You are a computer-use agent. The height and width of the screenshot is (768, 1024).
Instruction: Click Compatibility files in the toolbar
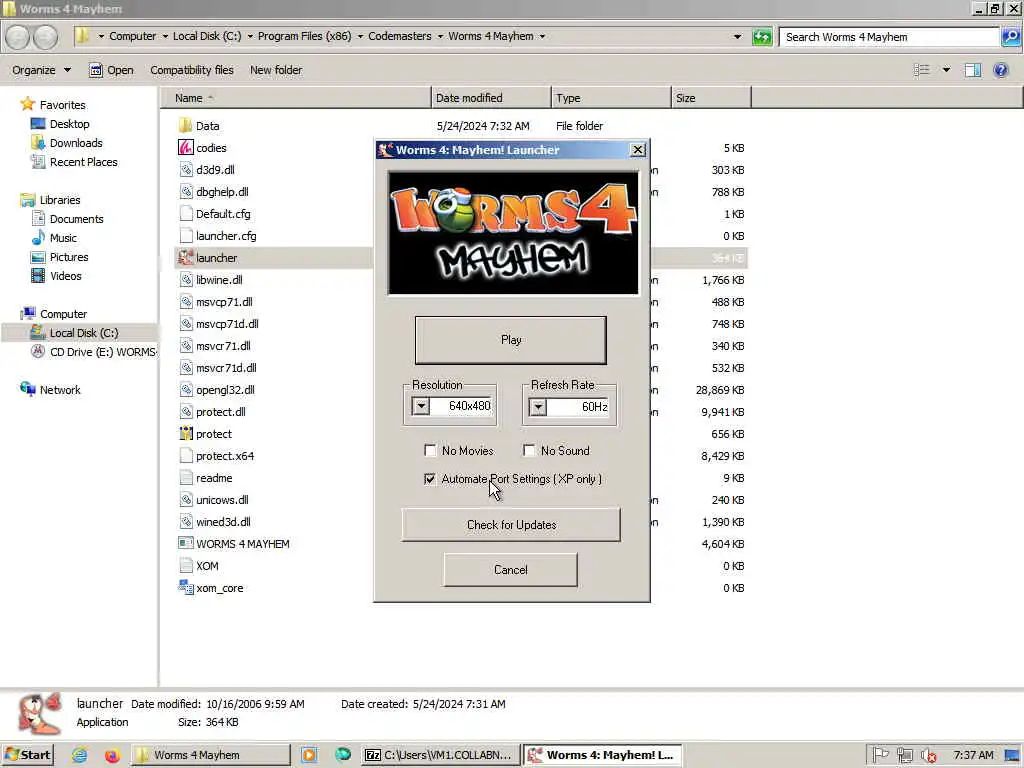coord(191,70)
